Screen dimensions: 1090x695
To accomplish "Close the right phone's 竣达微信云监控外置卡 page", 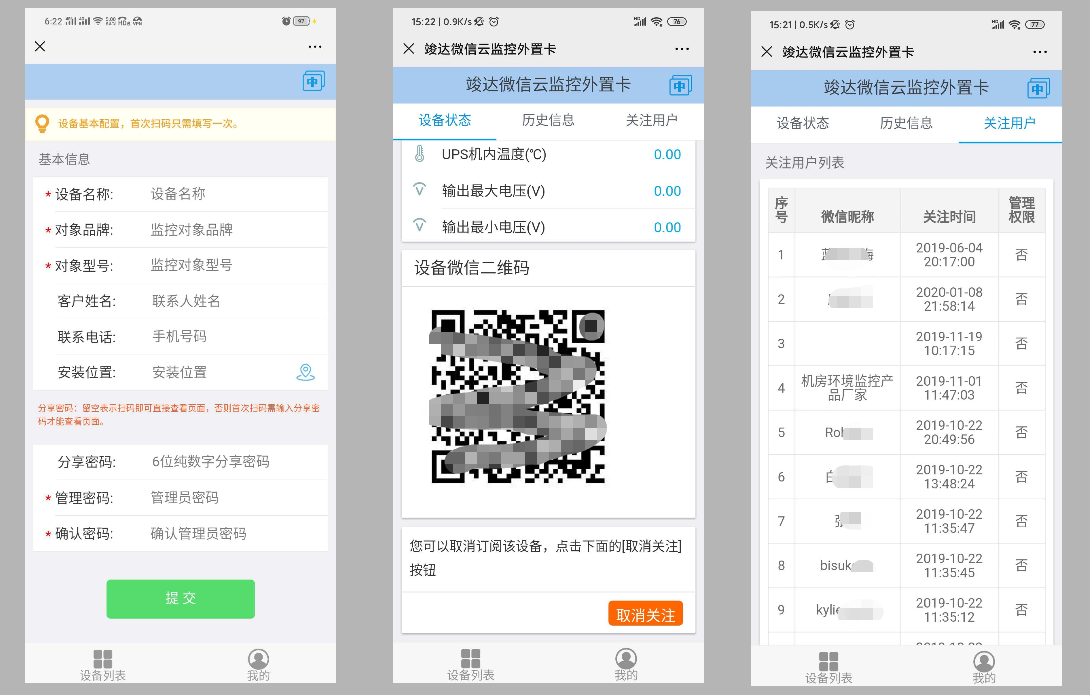I will coord(767,51).
